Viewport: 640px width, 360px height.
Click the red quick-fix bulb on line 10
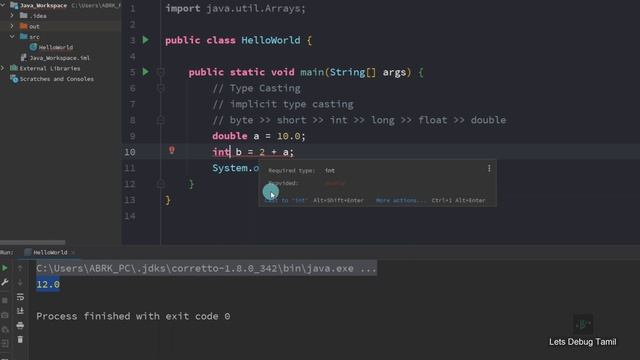tap(172, 151)
